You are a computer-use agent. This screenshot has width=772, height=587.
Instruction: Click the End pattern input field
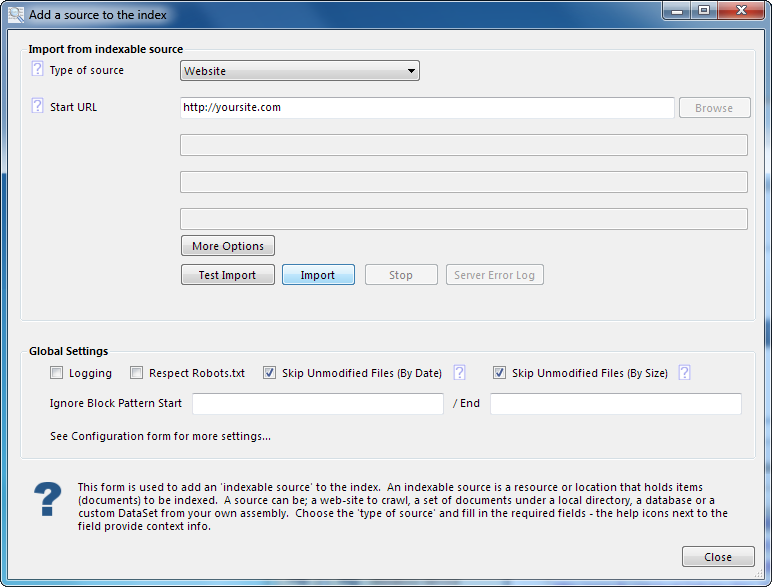click(615, 404)
